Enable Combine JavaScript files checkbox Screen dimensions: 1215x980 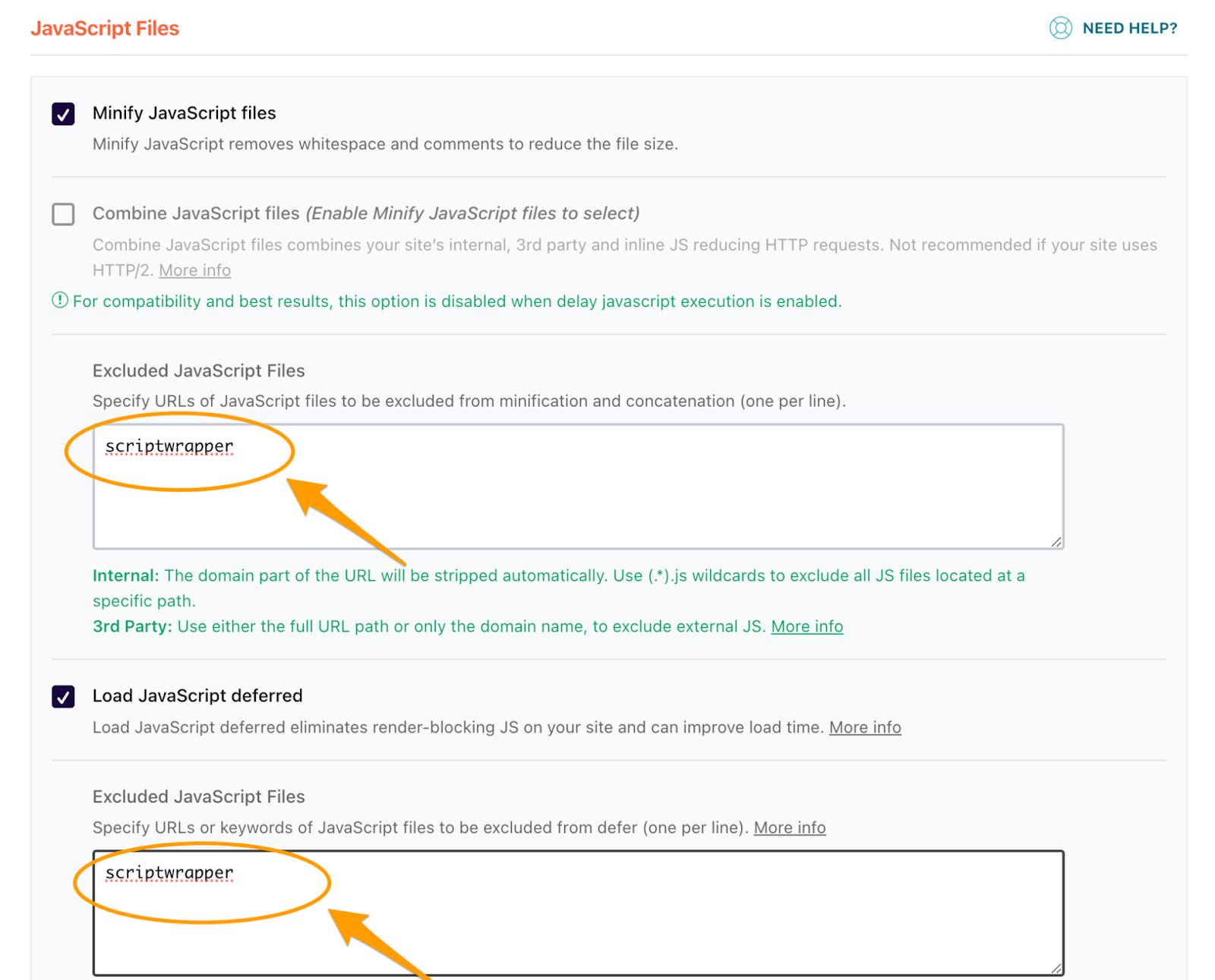pos(63,214)
